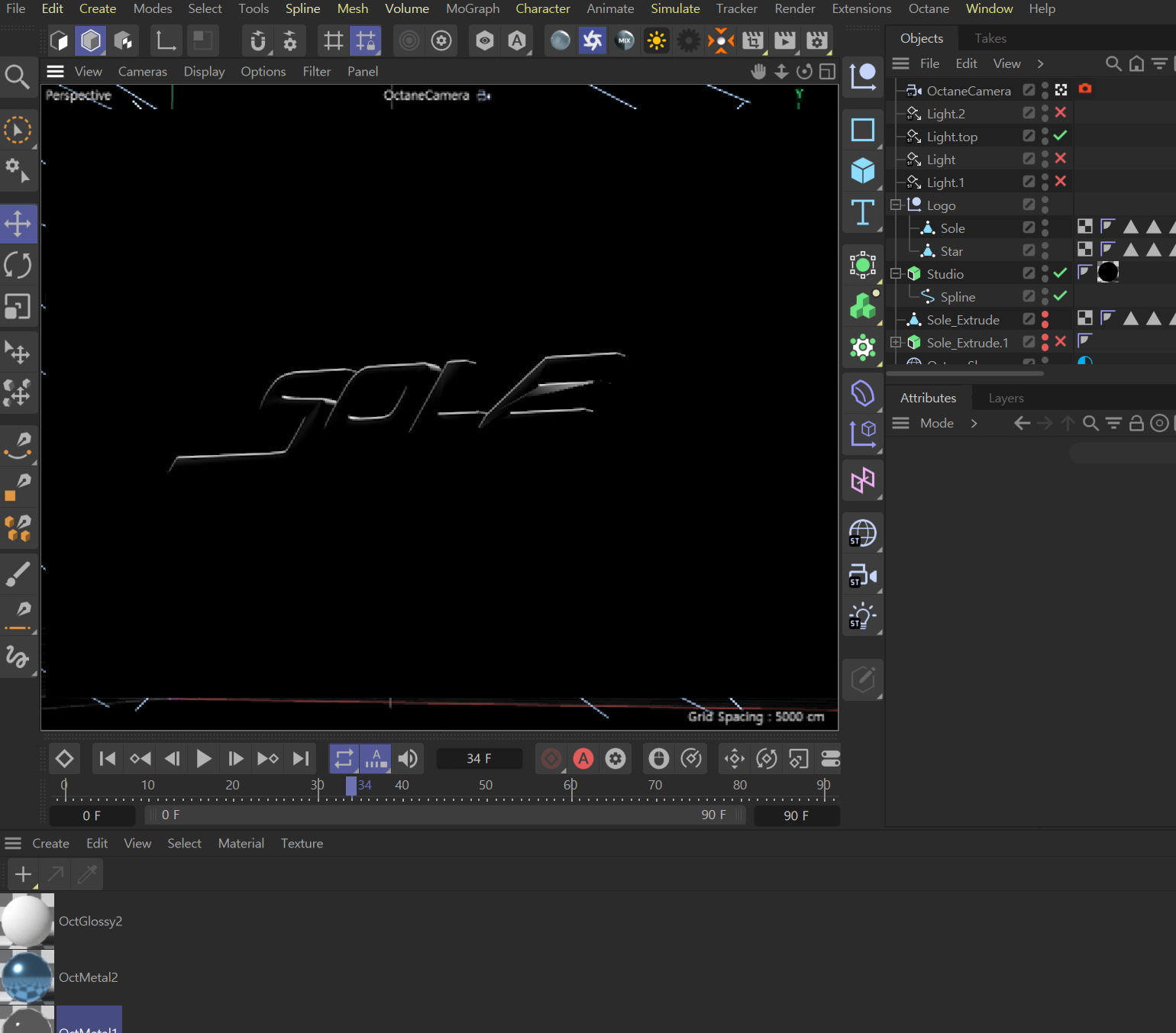Toggle timeline sound speaker button

tap(408, 758)
